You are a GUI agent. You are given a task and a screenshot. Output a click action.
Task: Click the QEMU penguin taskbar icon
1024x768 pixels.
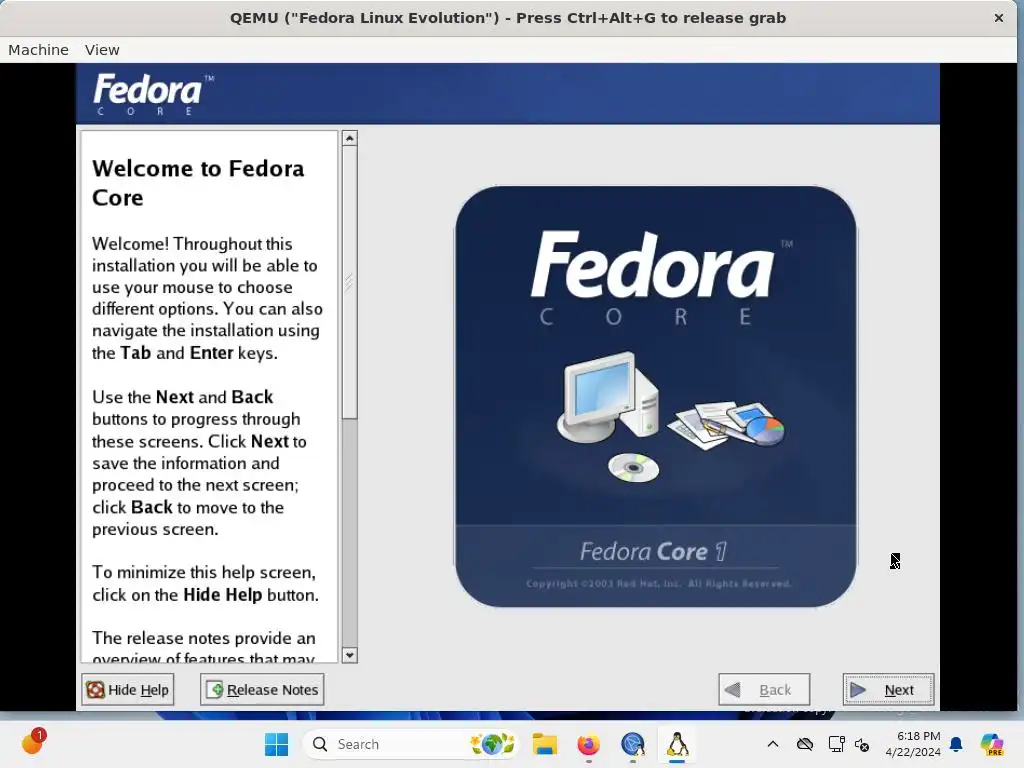[677, 744]
